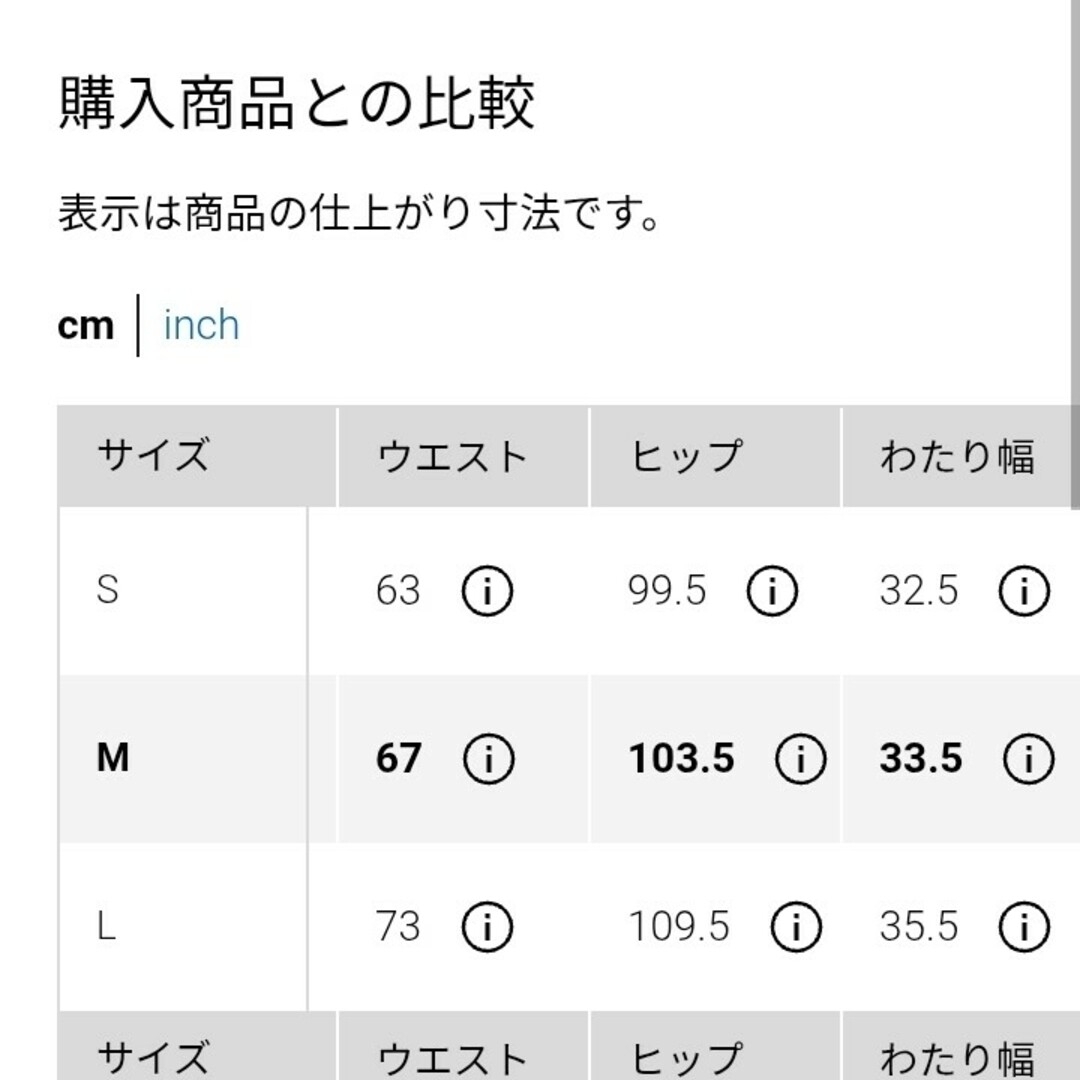The height and width of the screenshot is (1080, 1080).
Task: Click the わたり幅 column header
Action: click(957, 457)
